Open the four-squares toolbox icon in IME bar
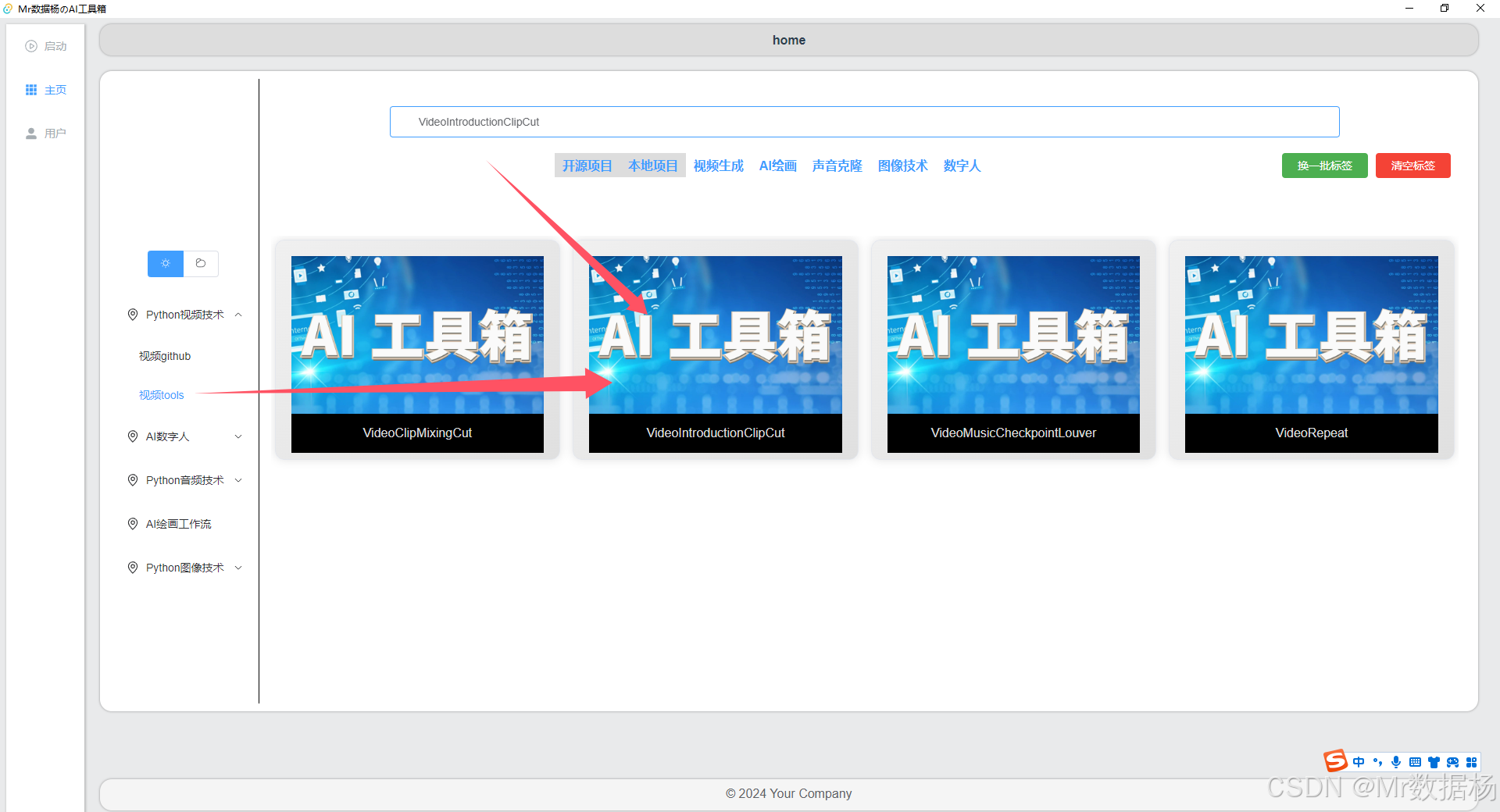 pos(1471,762)
